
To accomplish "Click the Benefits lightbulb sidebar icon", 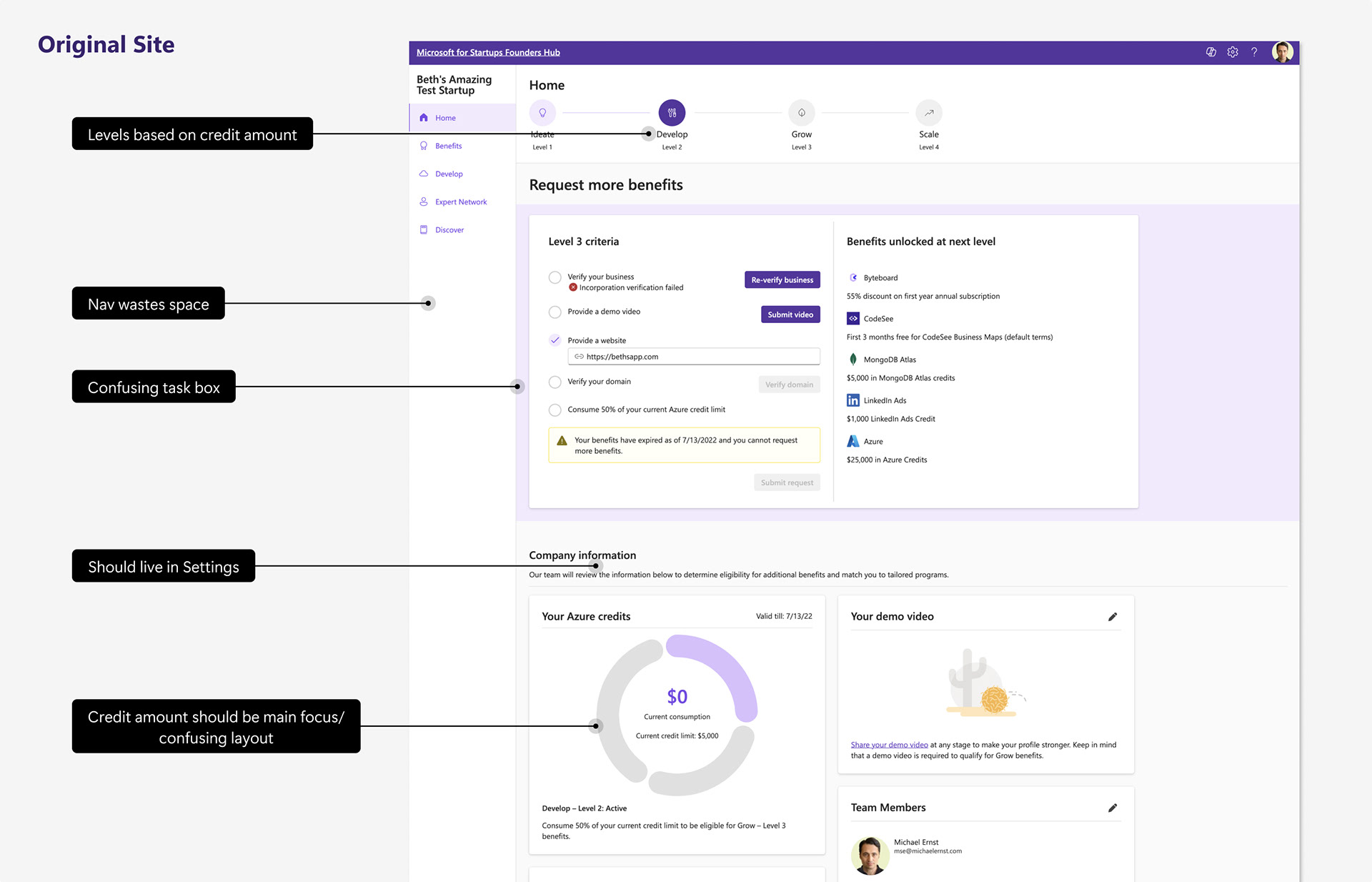I will pos(424,146).
